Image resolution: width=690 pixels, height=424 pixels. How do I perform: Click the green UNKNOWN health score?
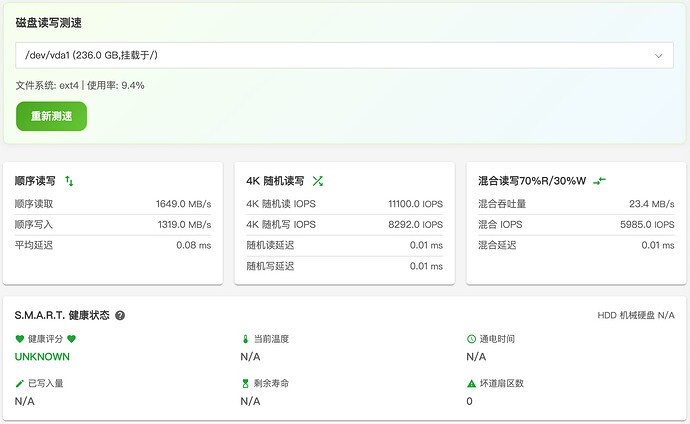pos(42,357)
